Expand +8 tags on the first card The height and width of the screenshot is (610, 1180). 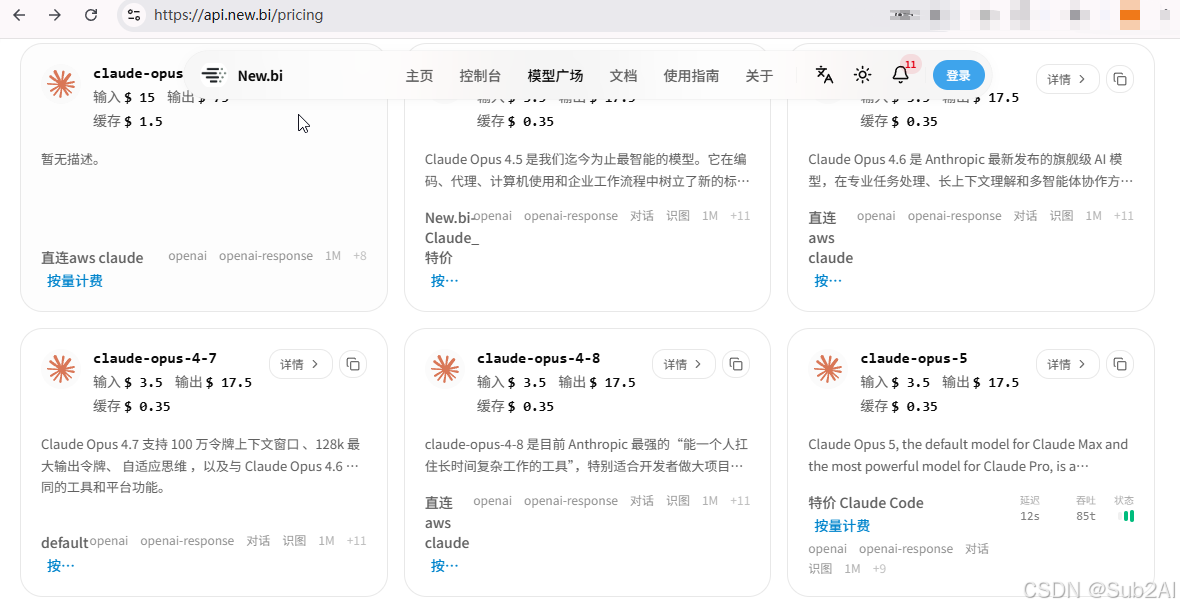click(x=360, y=256)
